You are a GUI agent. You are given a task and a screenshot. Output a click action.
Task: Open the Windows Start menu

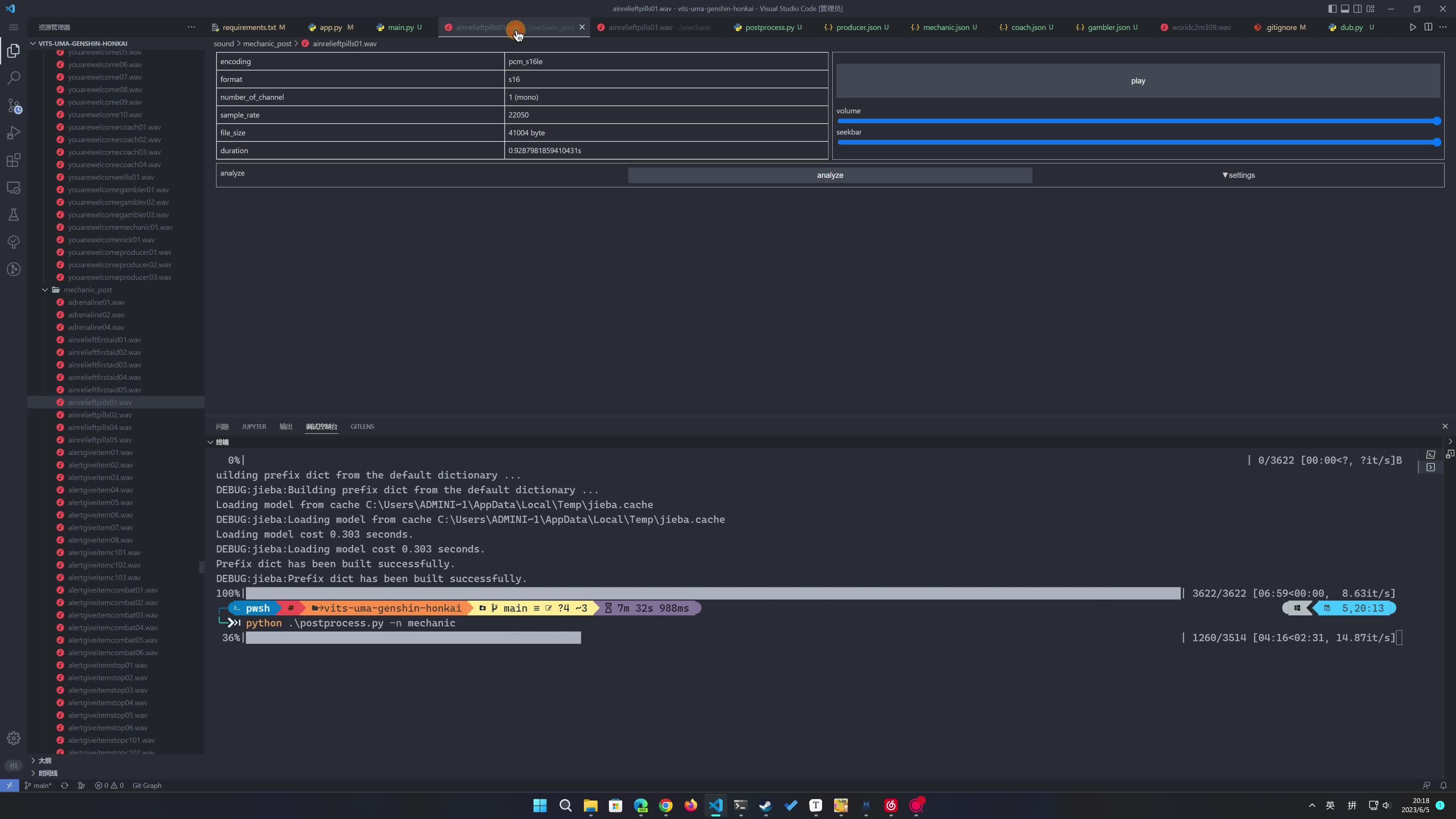[x=540, y=805]
